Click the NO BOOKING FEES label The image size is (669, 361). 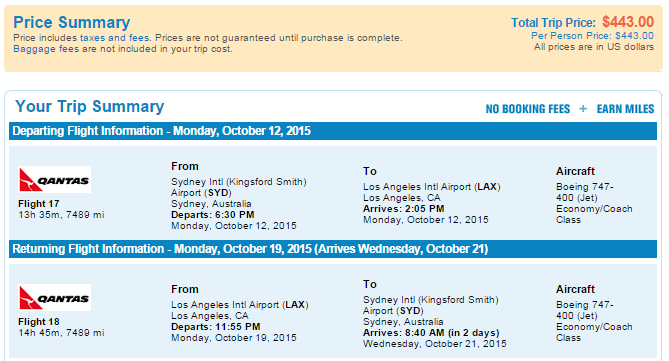(x=528, y=109)
